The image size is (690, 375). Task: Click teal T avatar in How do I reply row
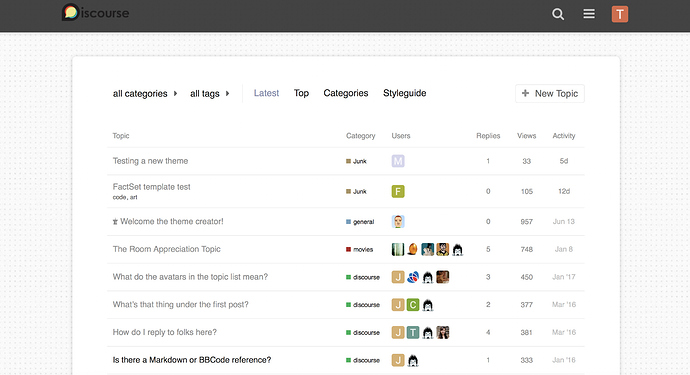click(413, 332)
